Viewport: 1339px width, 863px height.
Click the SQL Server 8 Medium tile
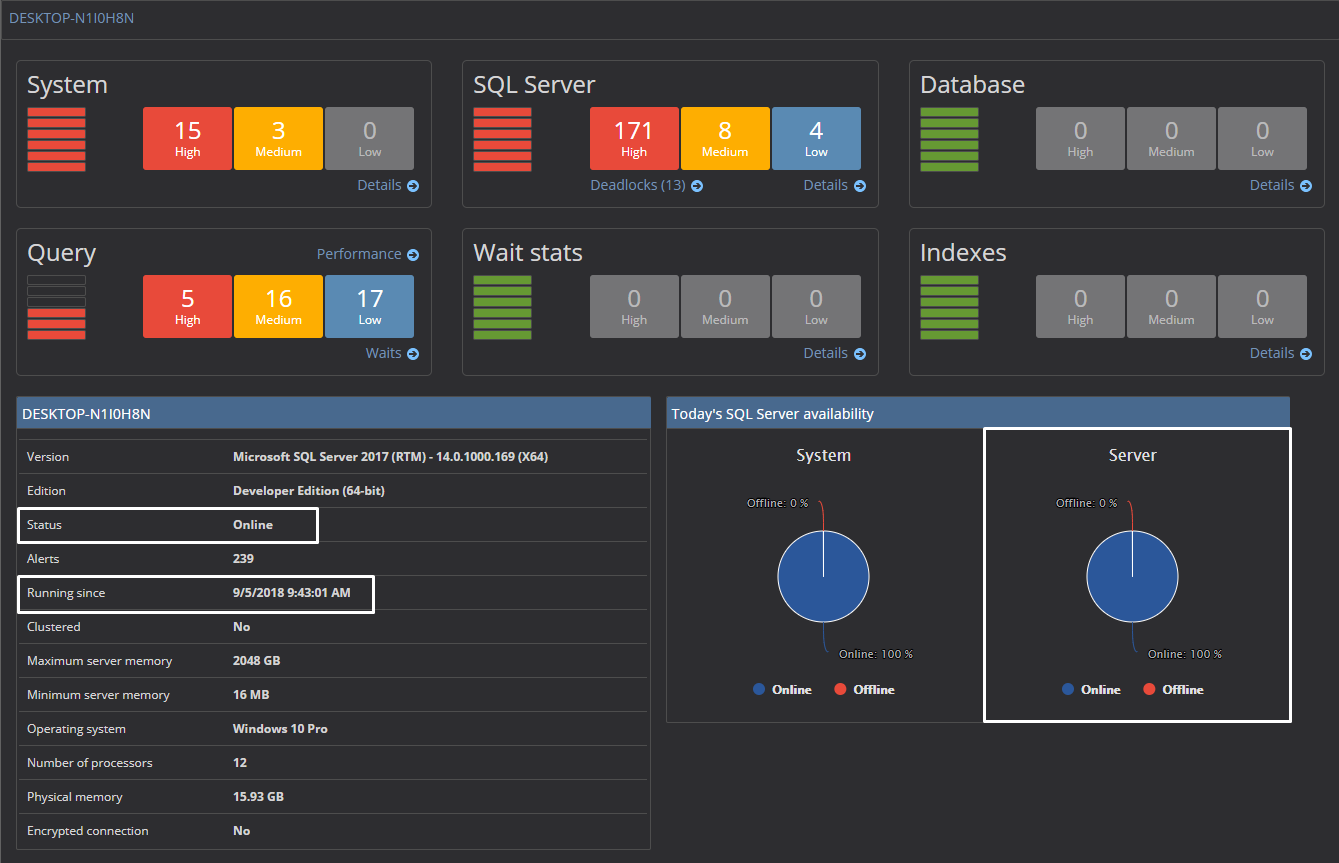(x=725, y=138)
